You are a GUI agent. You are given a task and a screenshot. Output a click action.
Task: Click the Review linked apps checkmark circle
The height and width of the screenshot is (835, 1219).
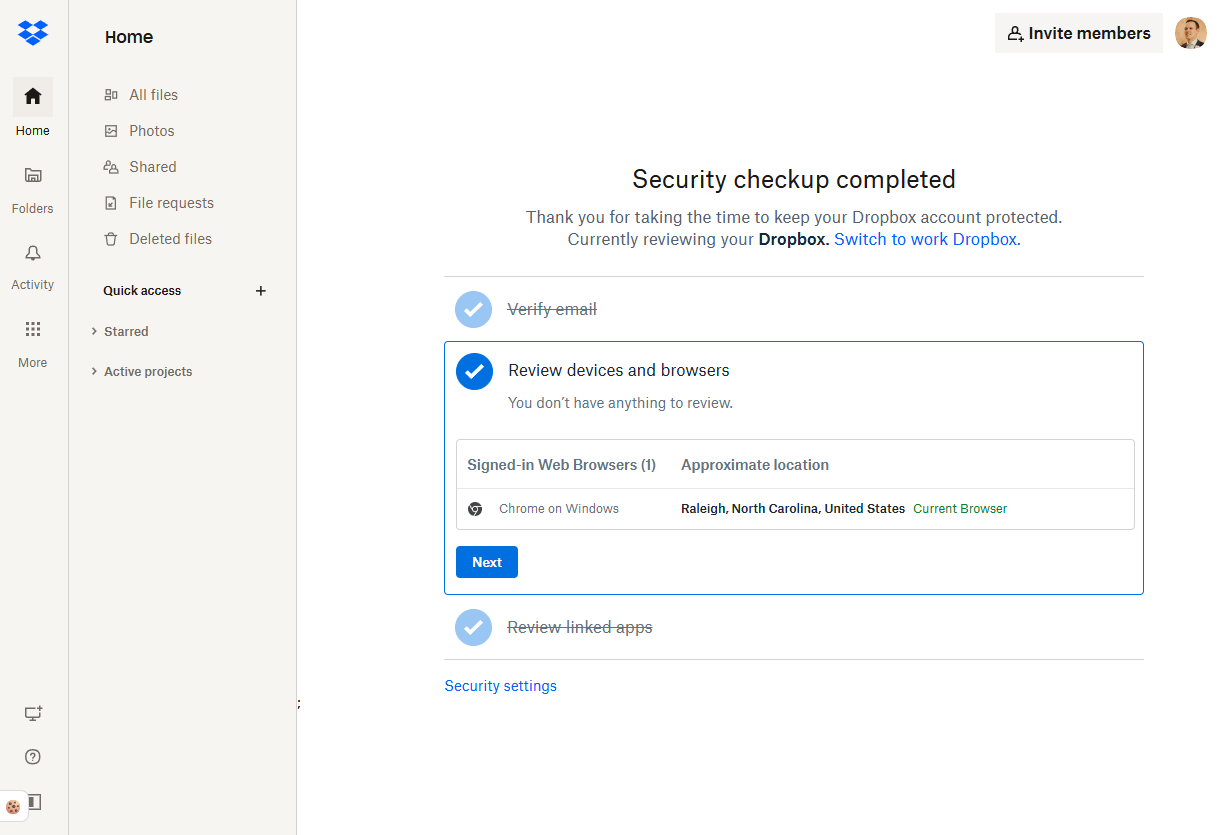pyautogui.click(x=473, y=628)
